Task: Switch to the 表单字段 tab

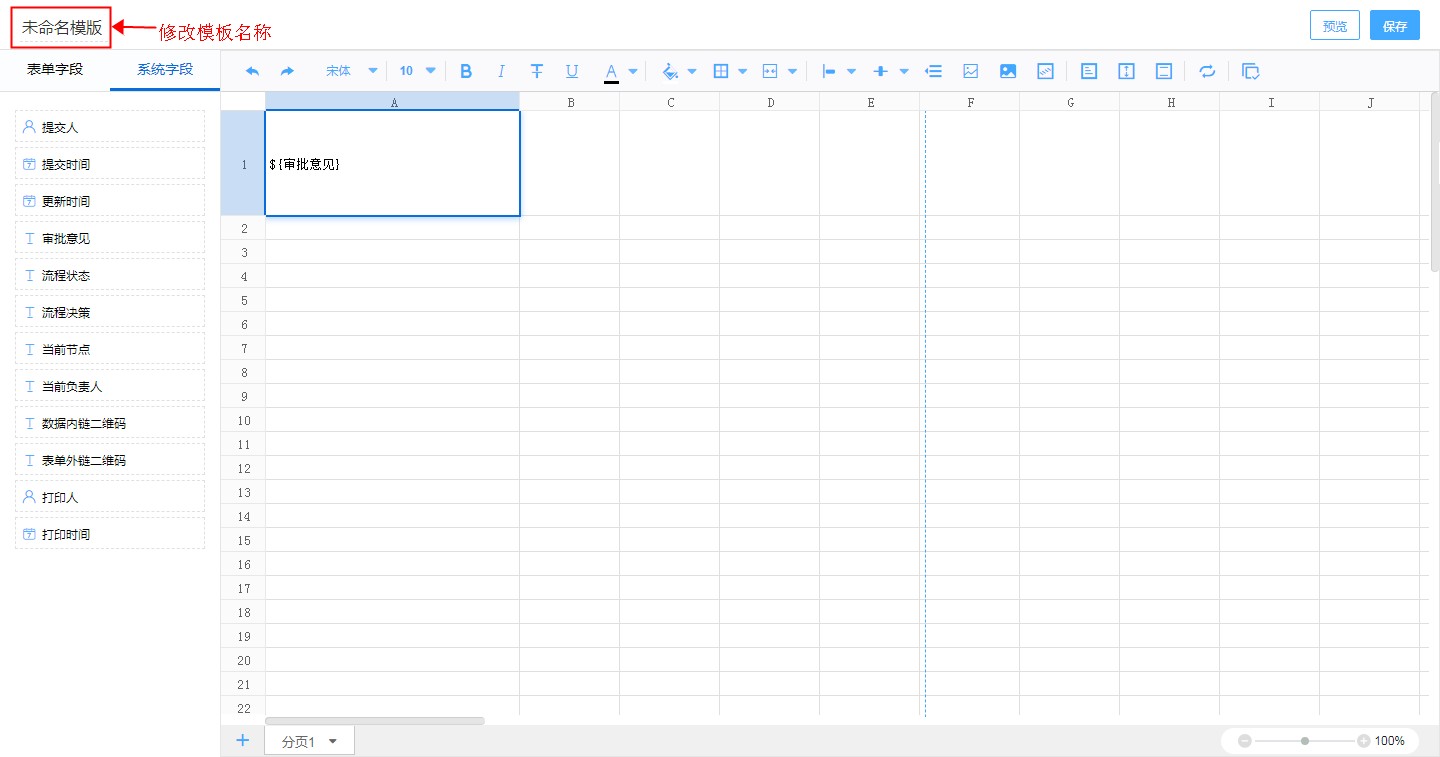Action: point(55,69)
